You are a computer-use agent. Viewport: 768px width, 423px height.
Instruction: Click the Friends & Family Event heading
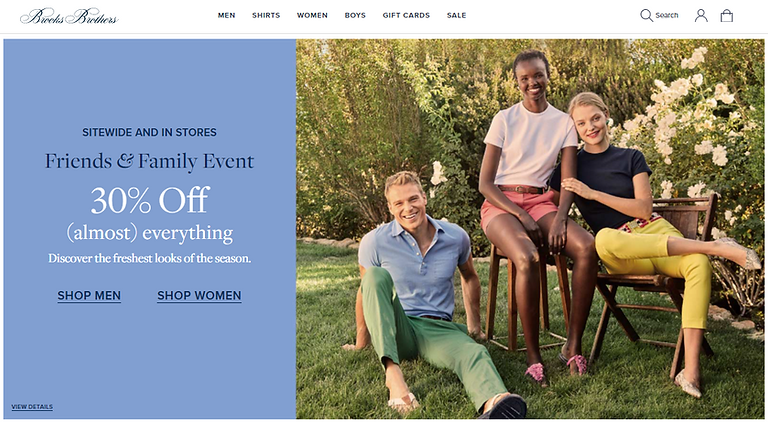[149, 161]
